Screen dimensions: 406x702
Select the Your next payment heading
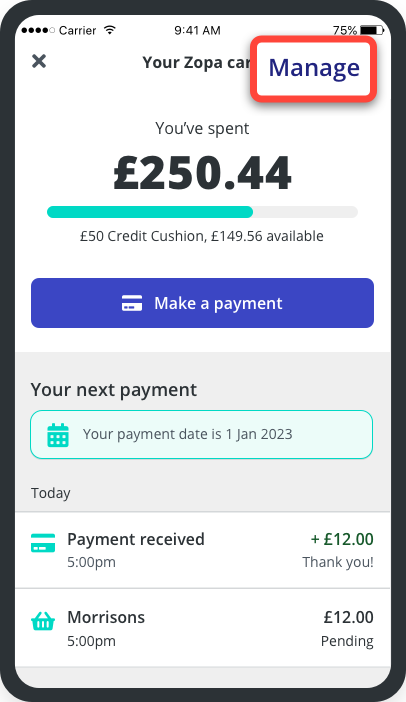point(114,390)
